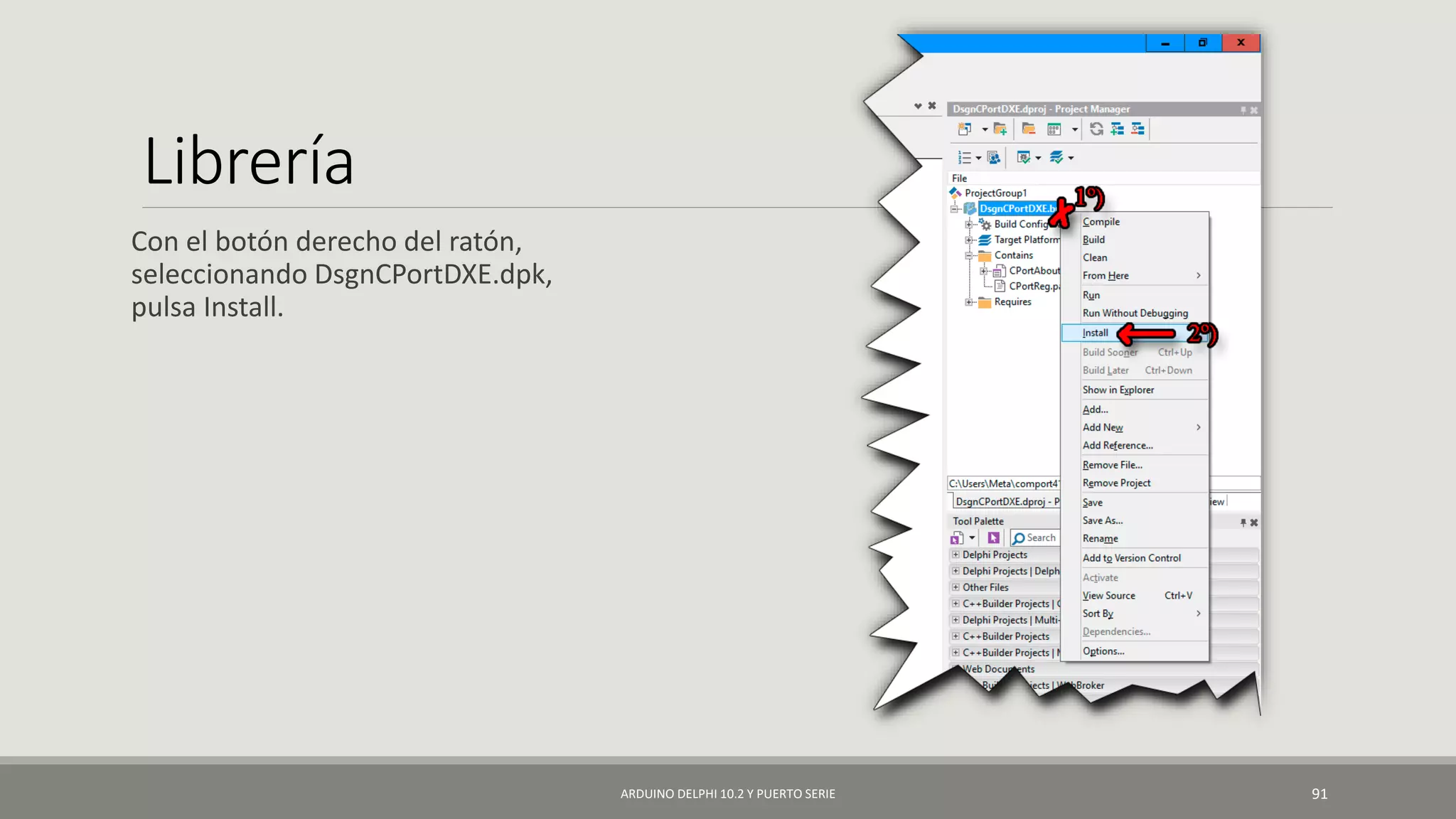
Task: Expand the Build Configurations tree node
Action: point(968,225)
